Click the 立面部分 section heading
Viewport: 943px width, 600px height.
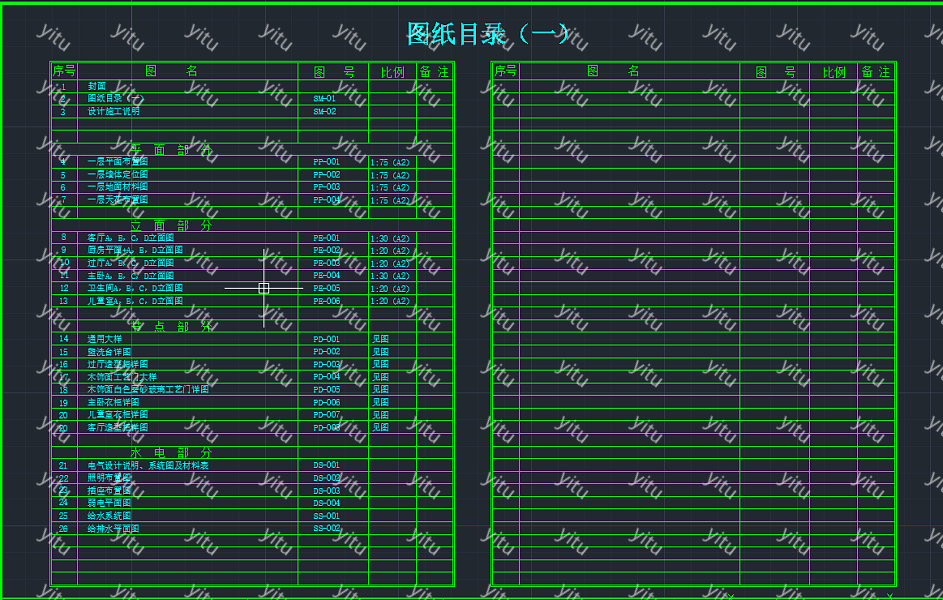point(171,225)
